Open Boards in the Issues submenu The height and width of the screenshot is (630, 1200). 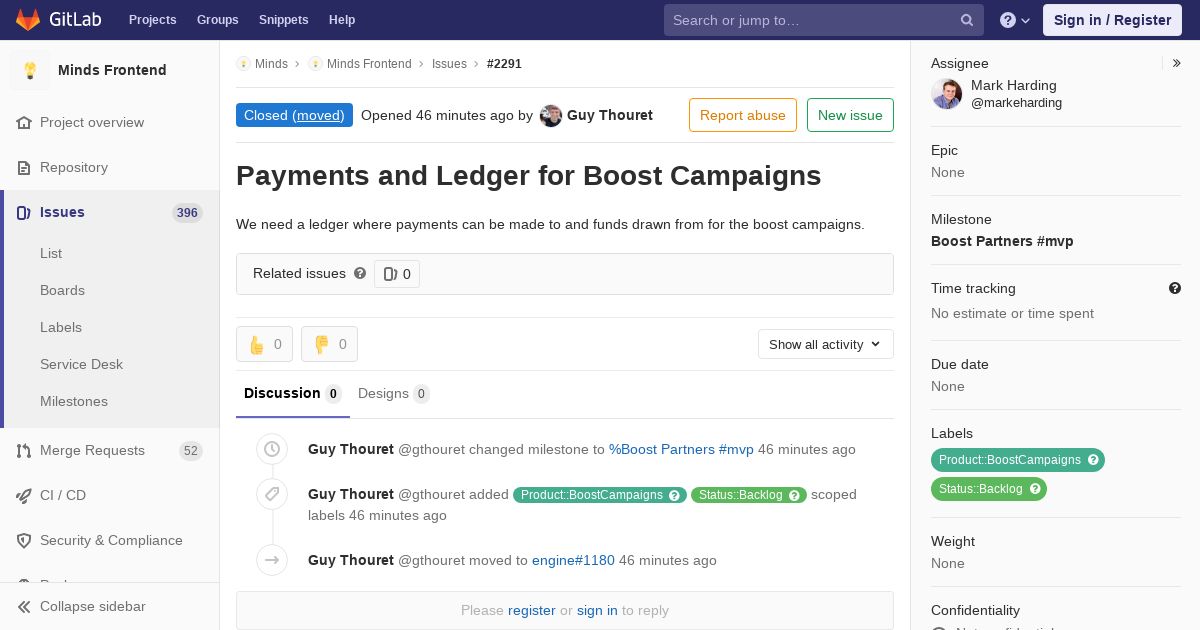coord(62,290)
